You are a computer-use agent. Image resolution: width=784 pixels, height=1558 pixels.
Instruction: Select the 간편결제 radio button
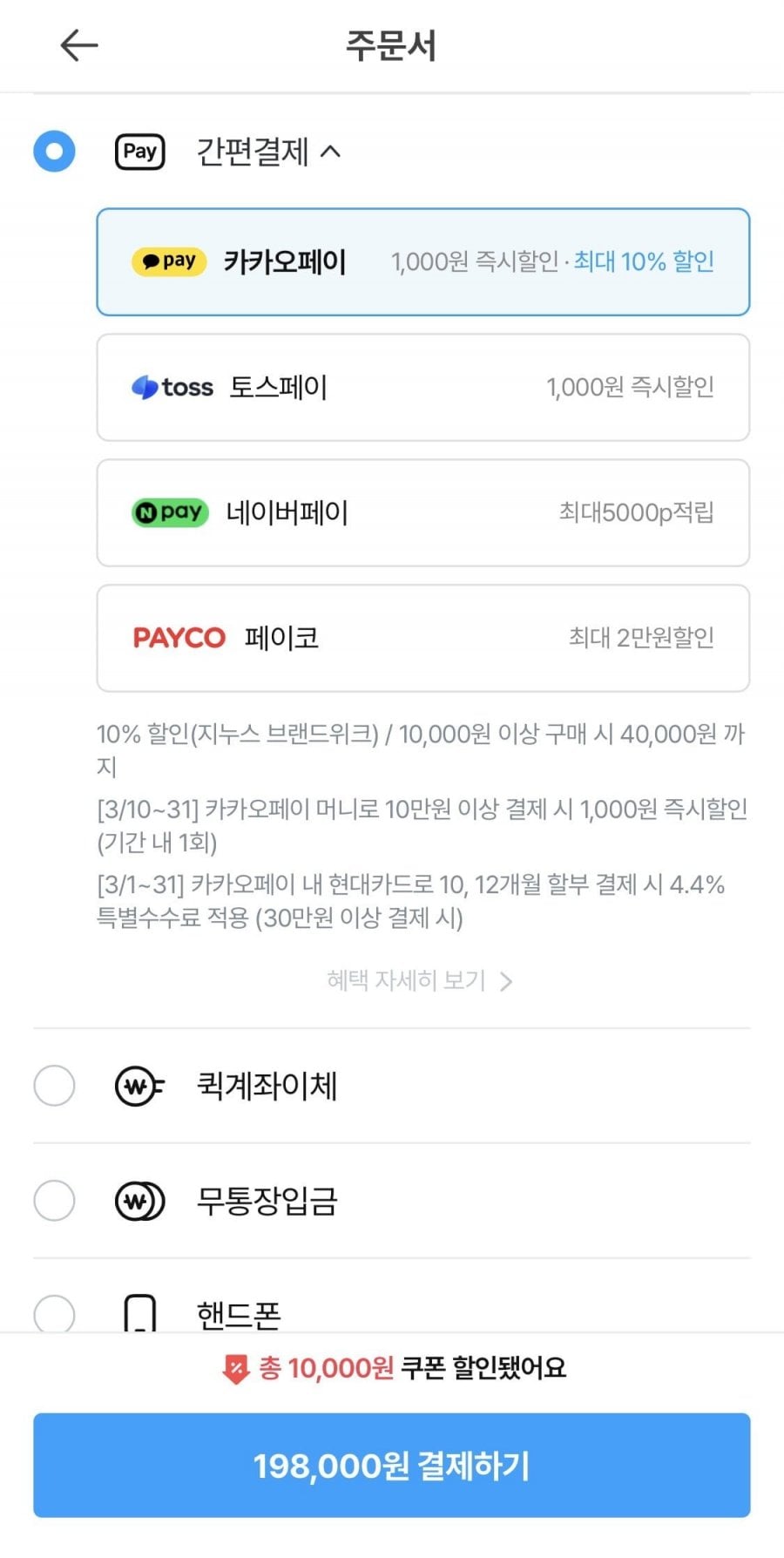click(x=54, y=152)
